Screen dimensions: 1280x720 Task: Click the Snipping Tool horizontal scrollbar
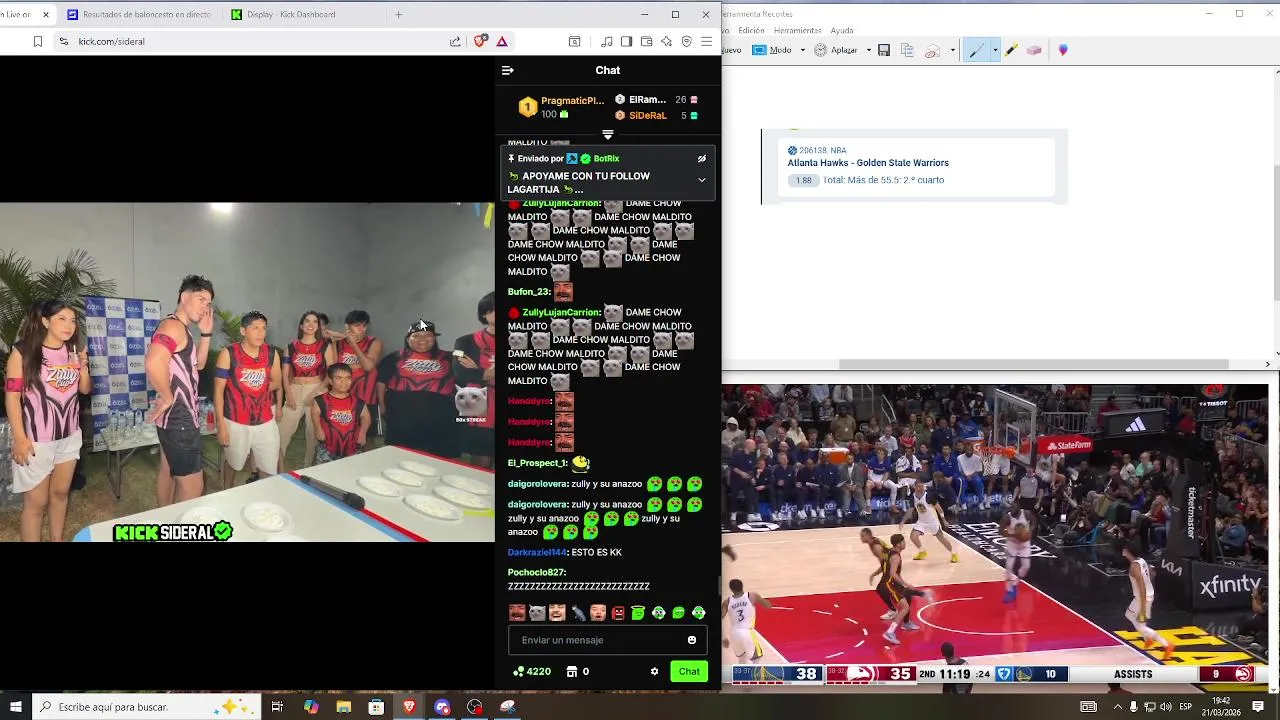(1033, 364)
